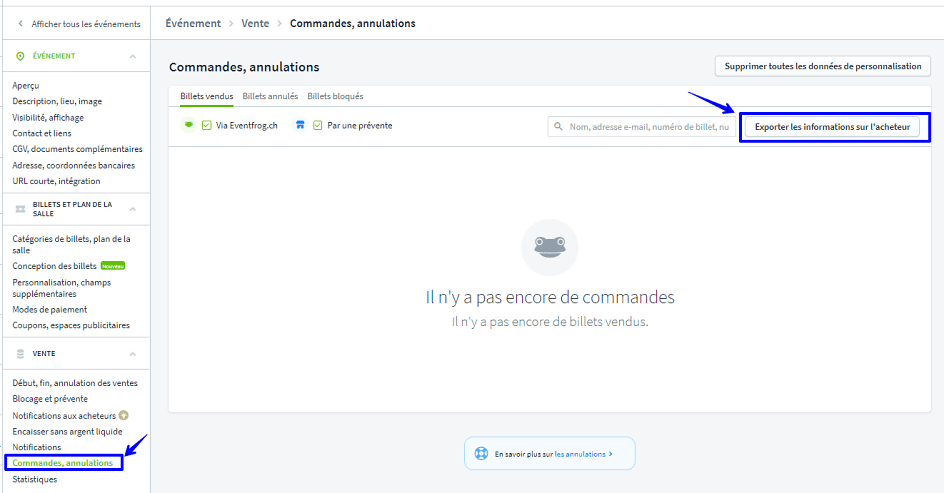Image resolution: width=944 pixels, height=493 pixels.
Task: Click Exporter les informations sur l'acheteur
Action: coord(832,127)
